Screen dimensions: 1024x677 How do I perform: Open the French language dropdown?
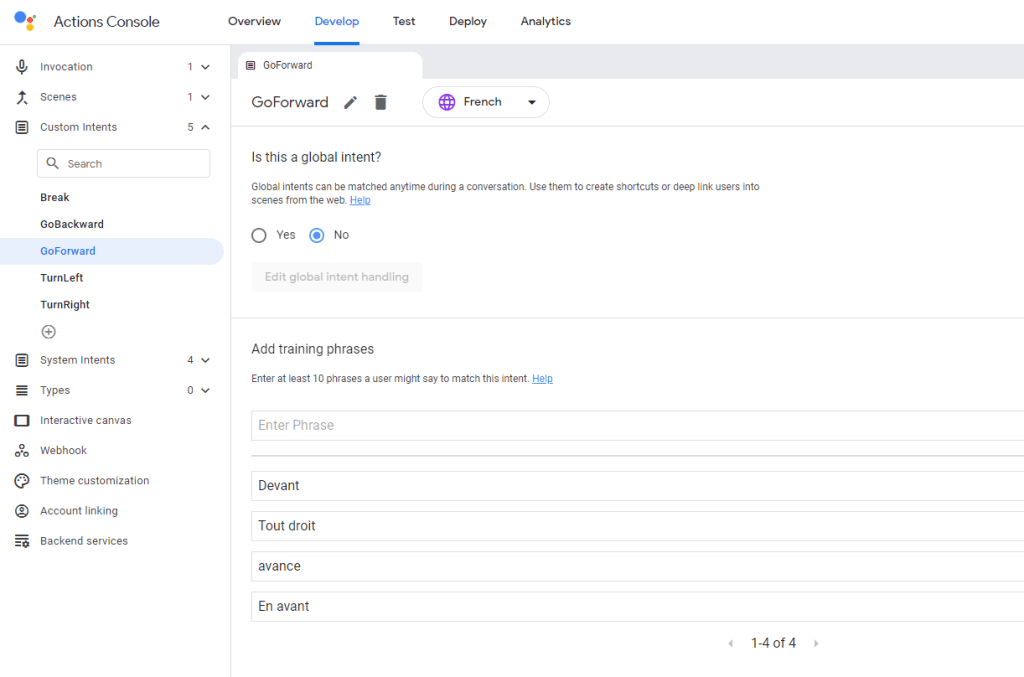486,102
